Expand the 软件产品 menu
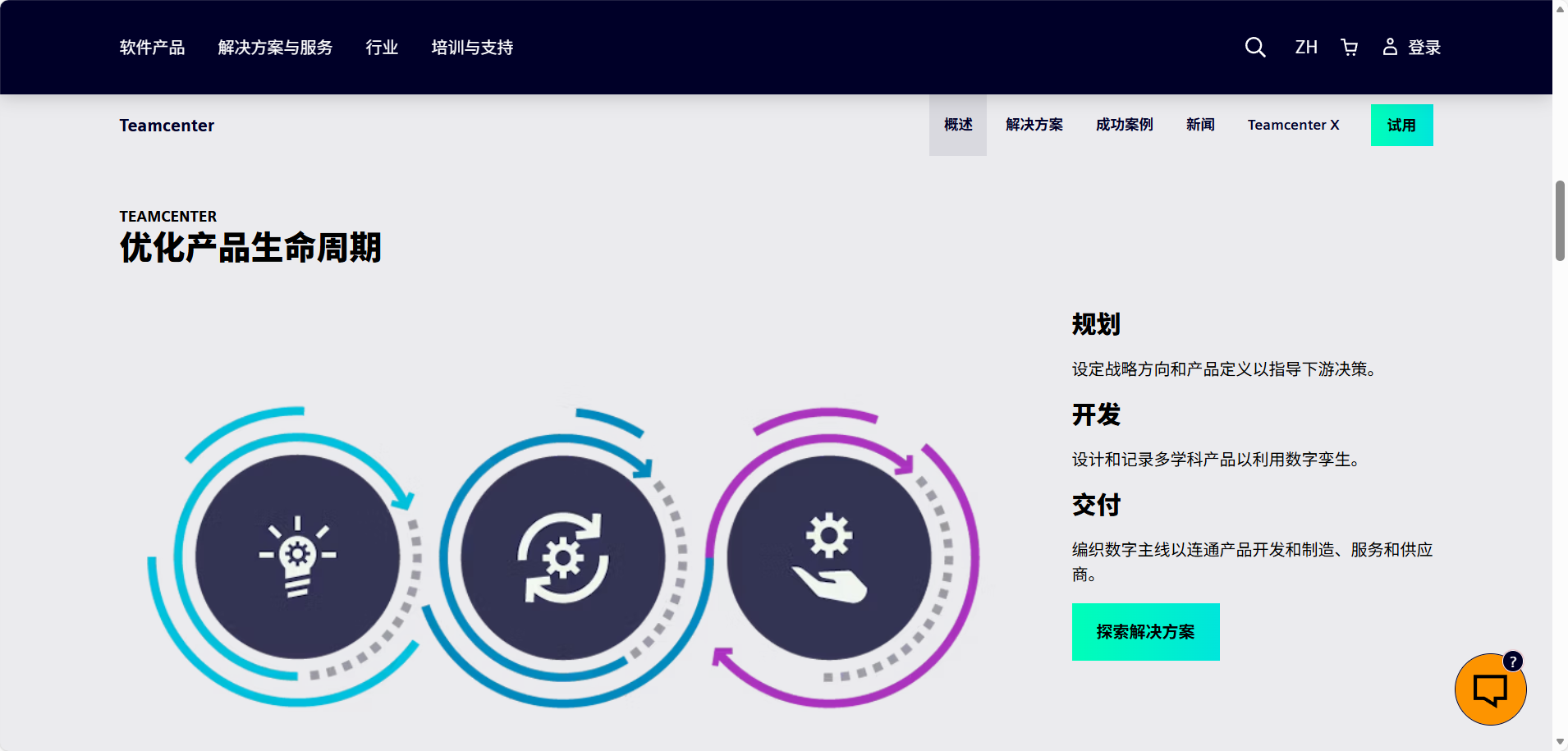Screen dimensions: 1568x751 (x=152, y=48)
